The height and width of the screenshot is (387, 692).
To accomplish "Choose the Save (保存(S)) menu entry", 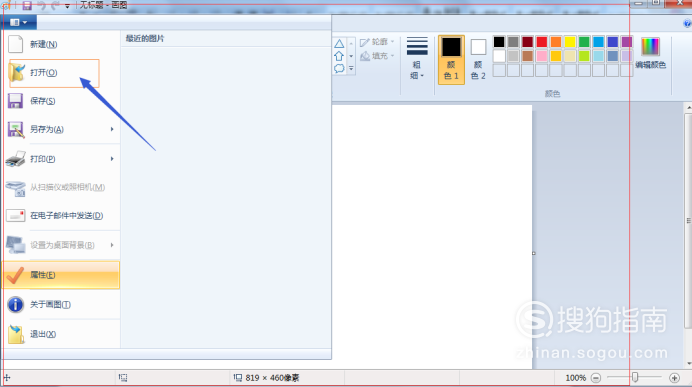I will (61, 101).
